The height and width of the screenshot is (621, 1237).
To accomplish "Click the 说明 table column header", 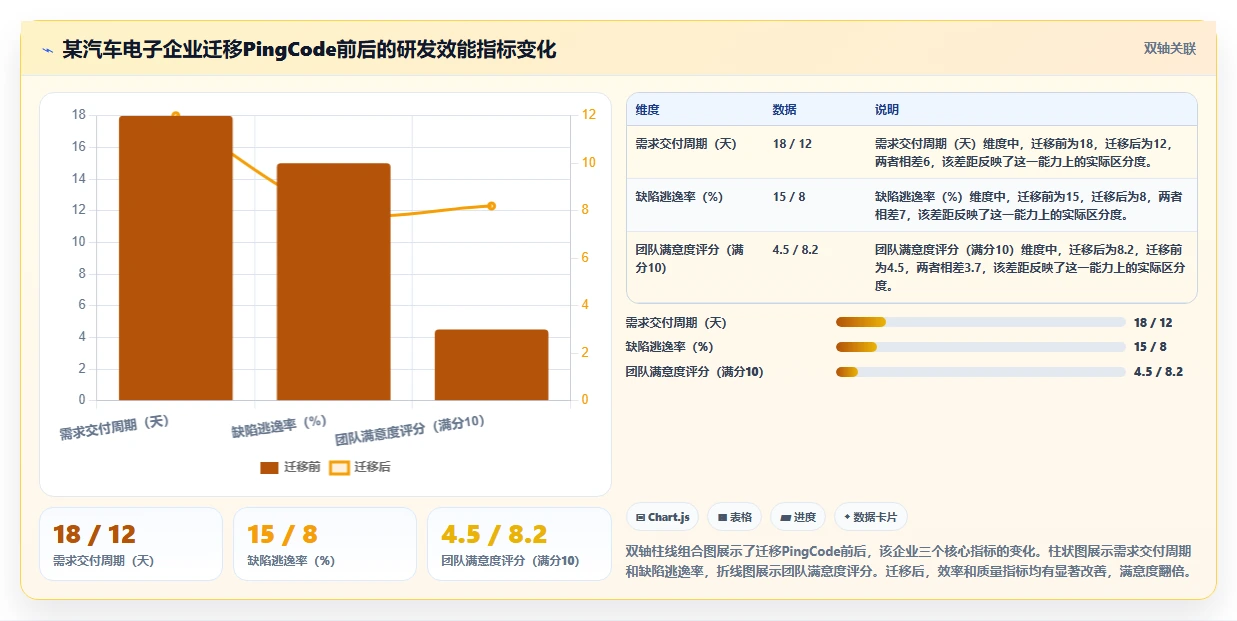I will tap(887, 110).
